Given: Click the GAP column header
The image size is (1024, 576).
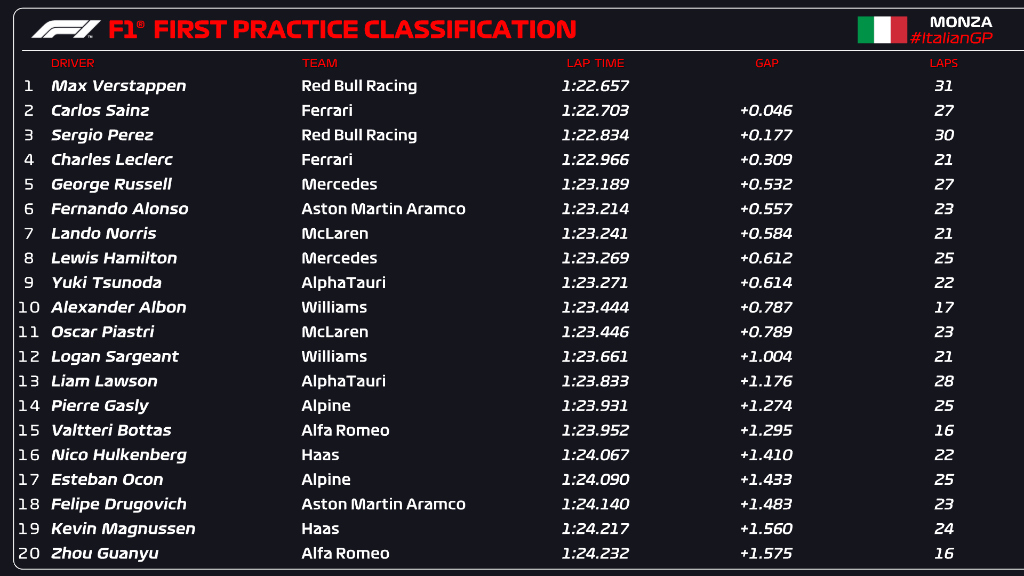Looking at the screenshot, I should tap(766, 63).
